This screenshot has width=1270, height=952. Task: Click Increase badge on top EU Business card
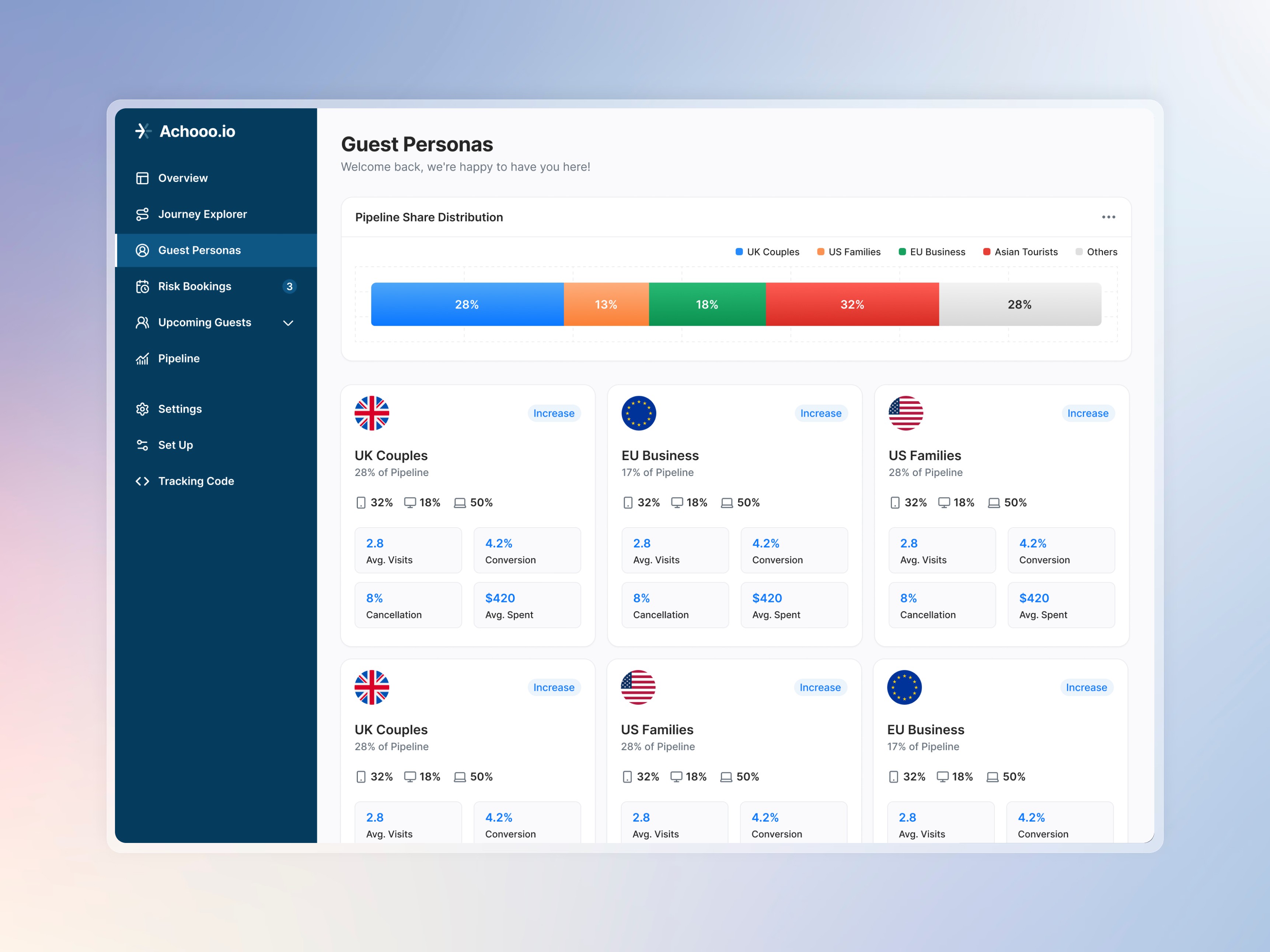820,413
